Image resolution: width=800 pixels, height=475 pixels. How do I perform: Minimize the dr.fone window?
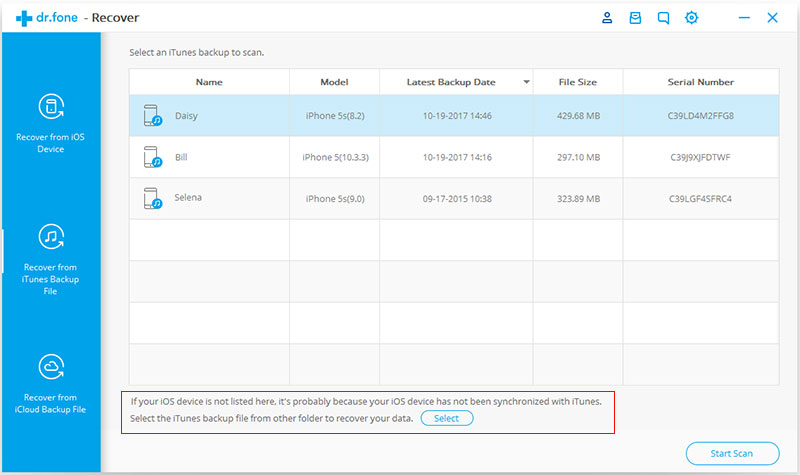(x=744, y=18)
